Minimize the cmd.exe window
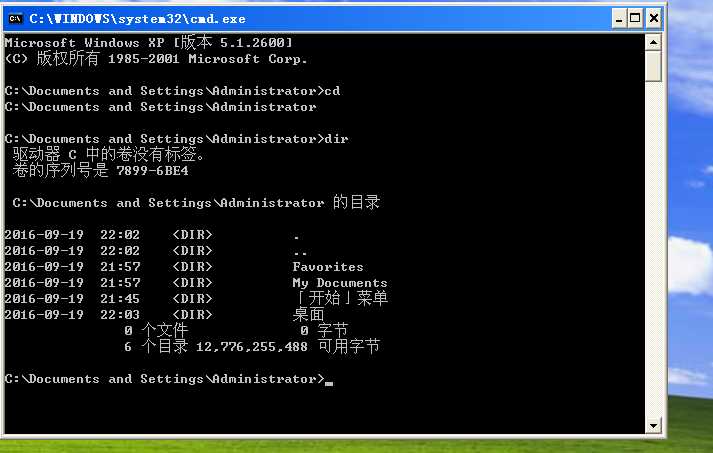Viewport: 713px width, 453px height. [x=619, y=19]
